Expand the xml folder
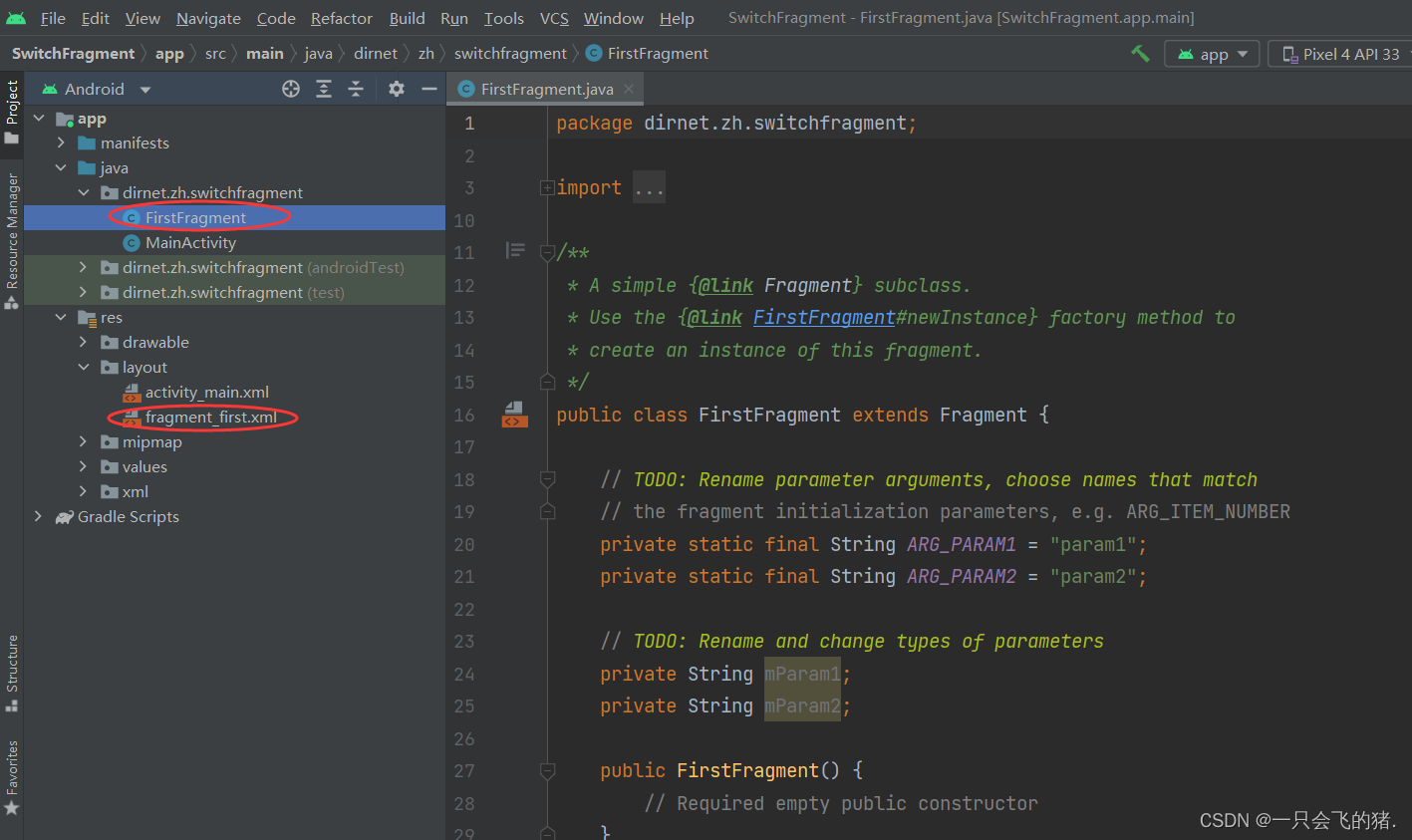 pyautogui.click(x=84, y=491)
